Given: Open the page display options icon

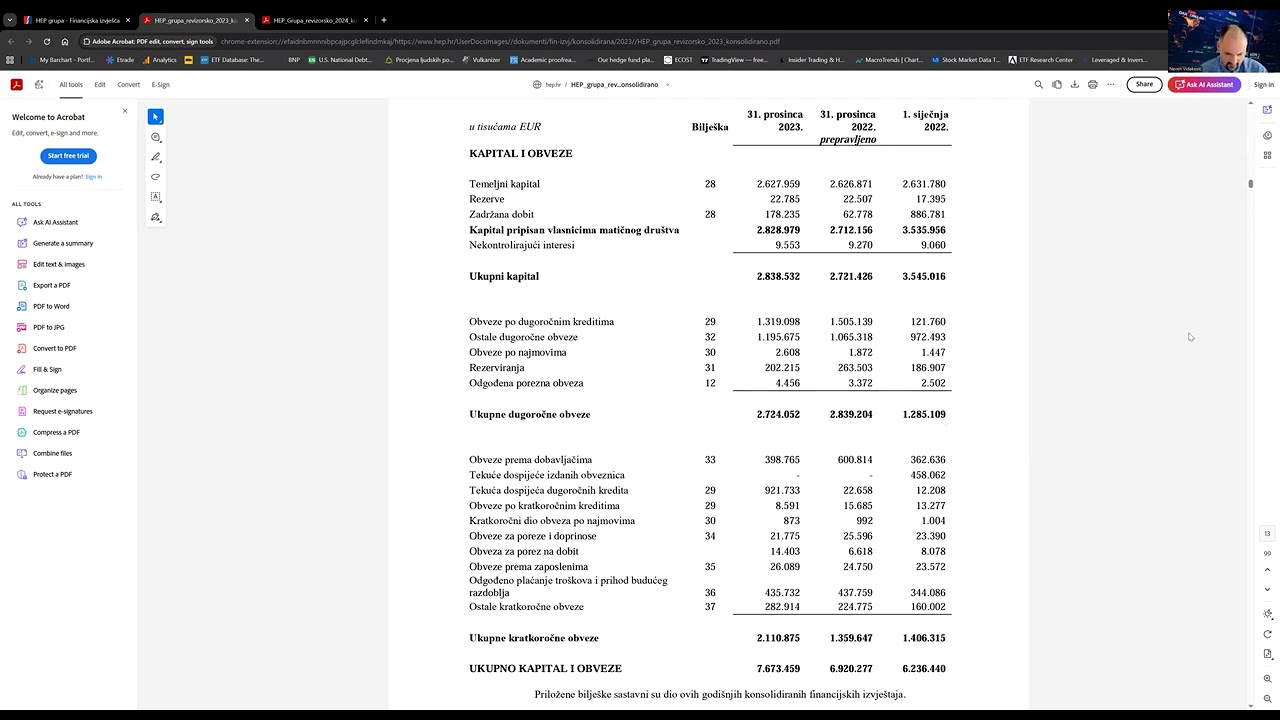Looking at the screenshot, I should point(1267,654).
